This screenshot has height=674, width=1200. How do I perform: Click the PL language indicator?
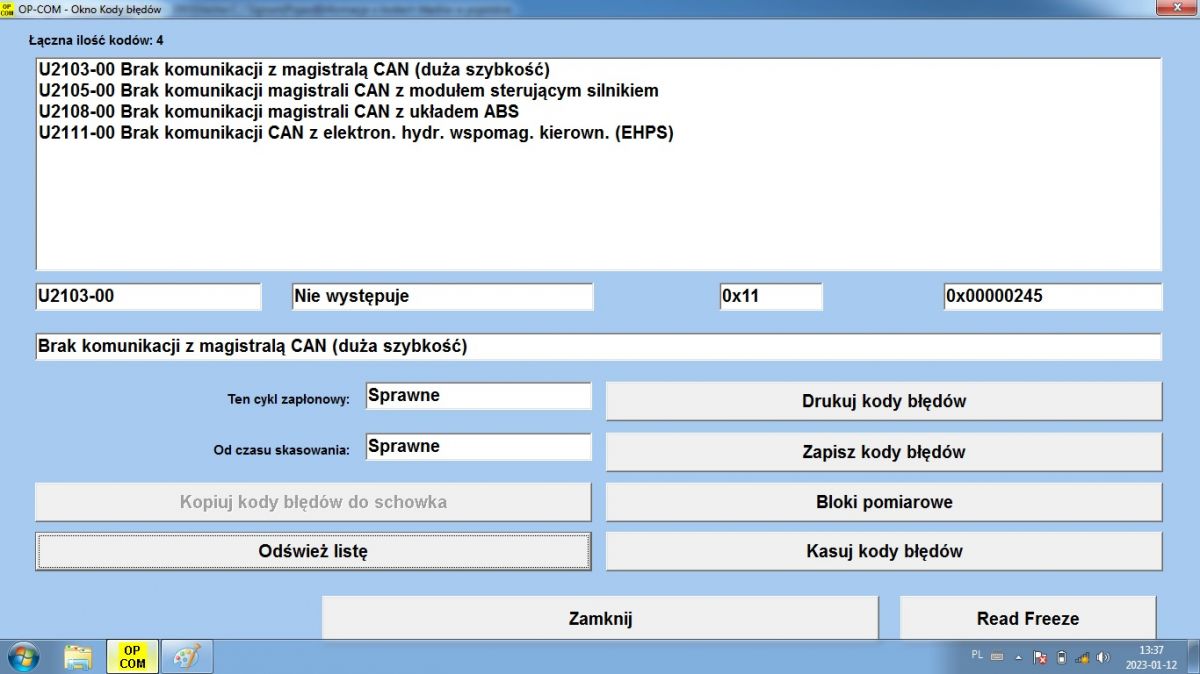[977, 655]
